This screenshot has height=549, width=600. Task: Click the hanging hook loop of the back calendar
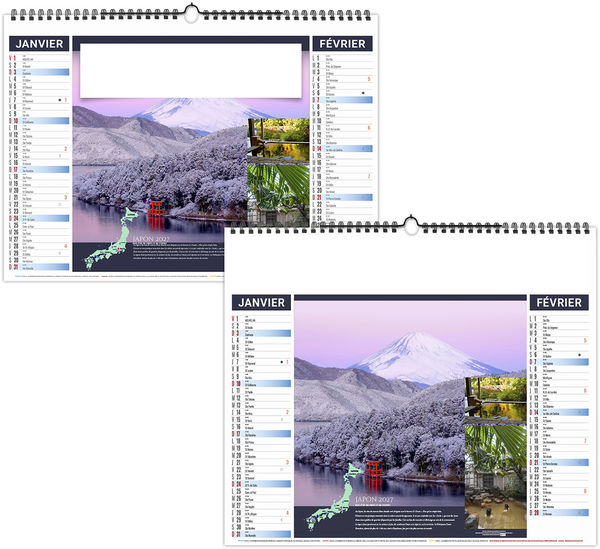[x=191, y=14]
